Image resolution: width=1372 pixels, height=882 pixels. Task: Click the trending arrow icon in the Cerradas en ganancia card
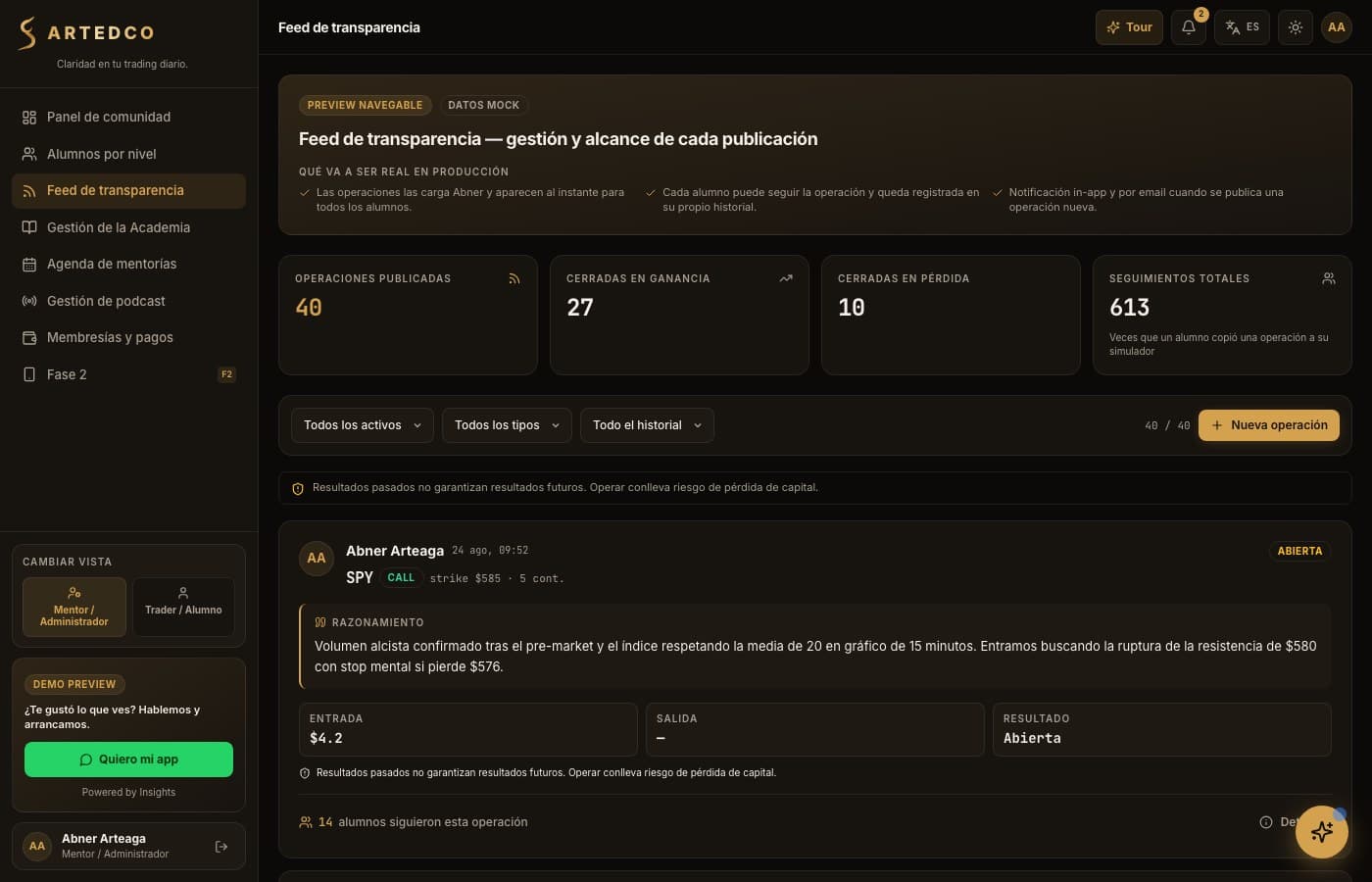pos(786,279)
